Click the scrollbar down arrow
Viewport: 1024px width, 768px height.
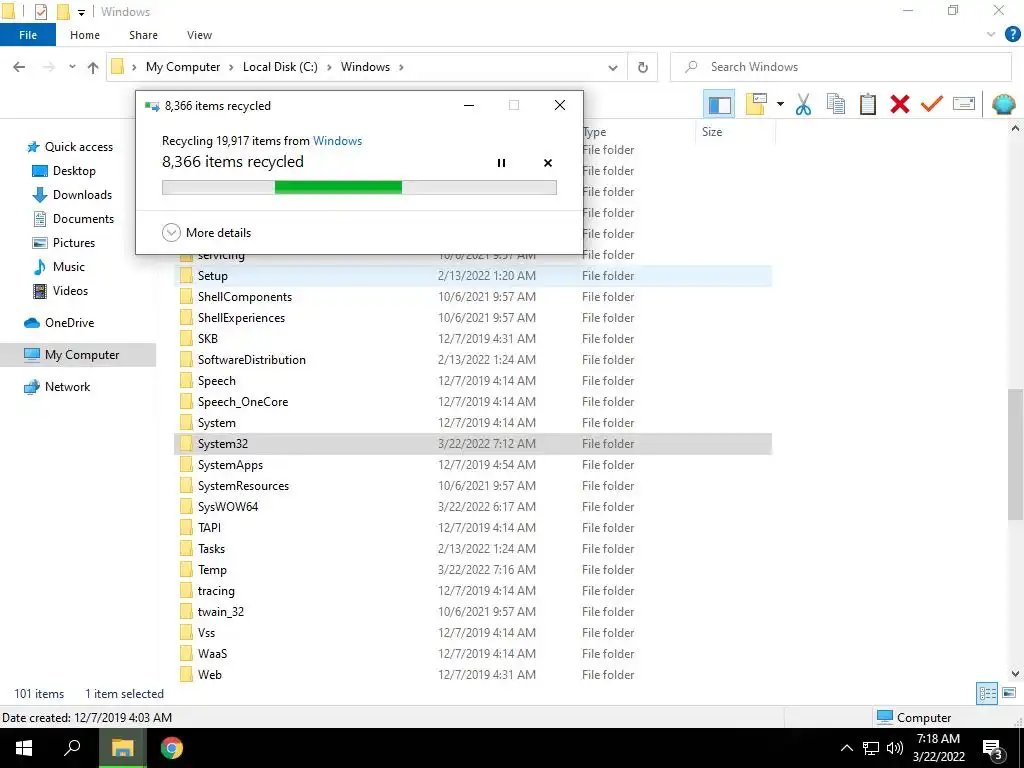coord(1015,673)
